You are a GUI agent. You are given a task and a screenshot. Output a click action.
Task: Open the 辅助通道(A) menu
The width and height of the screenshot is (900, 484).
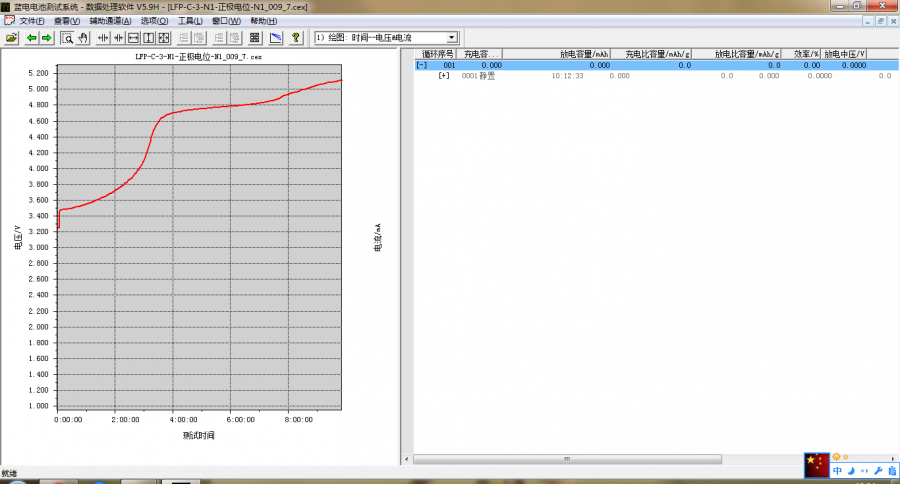click(x=110, y=21)
